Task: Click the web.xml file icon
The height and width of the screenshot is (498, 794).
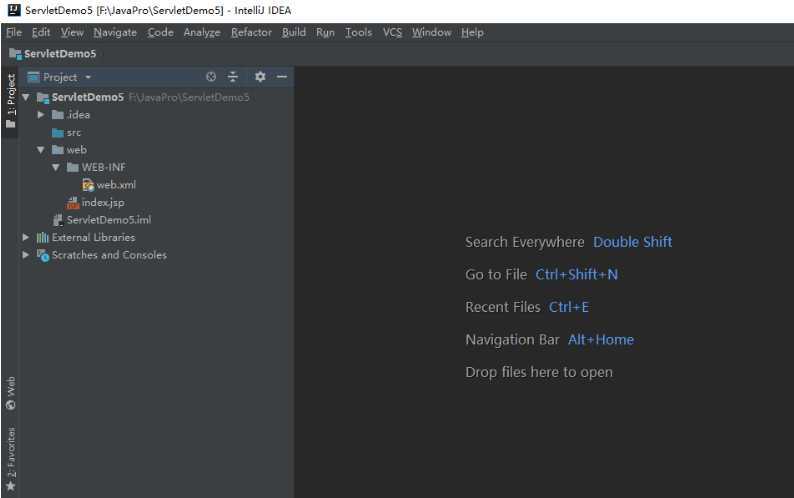Action: coord(88,185)
